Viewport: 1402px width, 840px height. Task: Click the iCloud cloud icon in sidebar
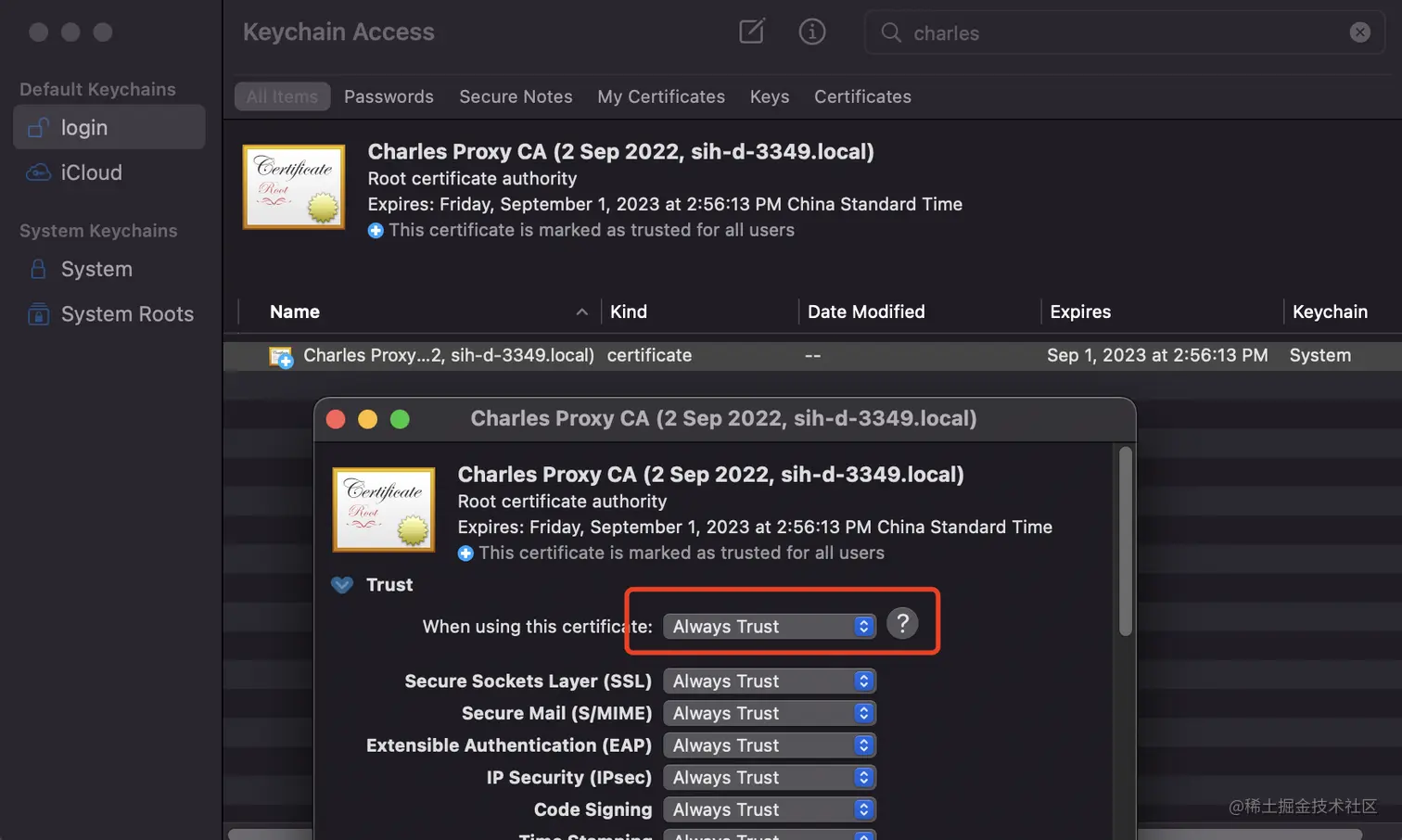click(x=38, y=172)
